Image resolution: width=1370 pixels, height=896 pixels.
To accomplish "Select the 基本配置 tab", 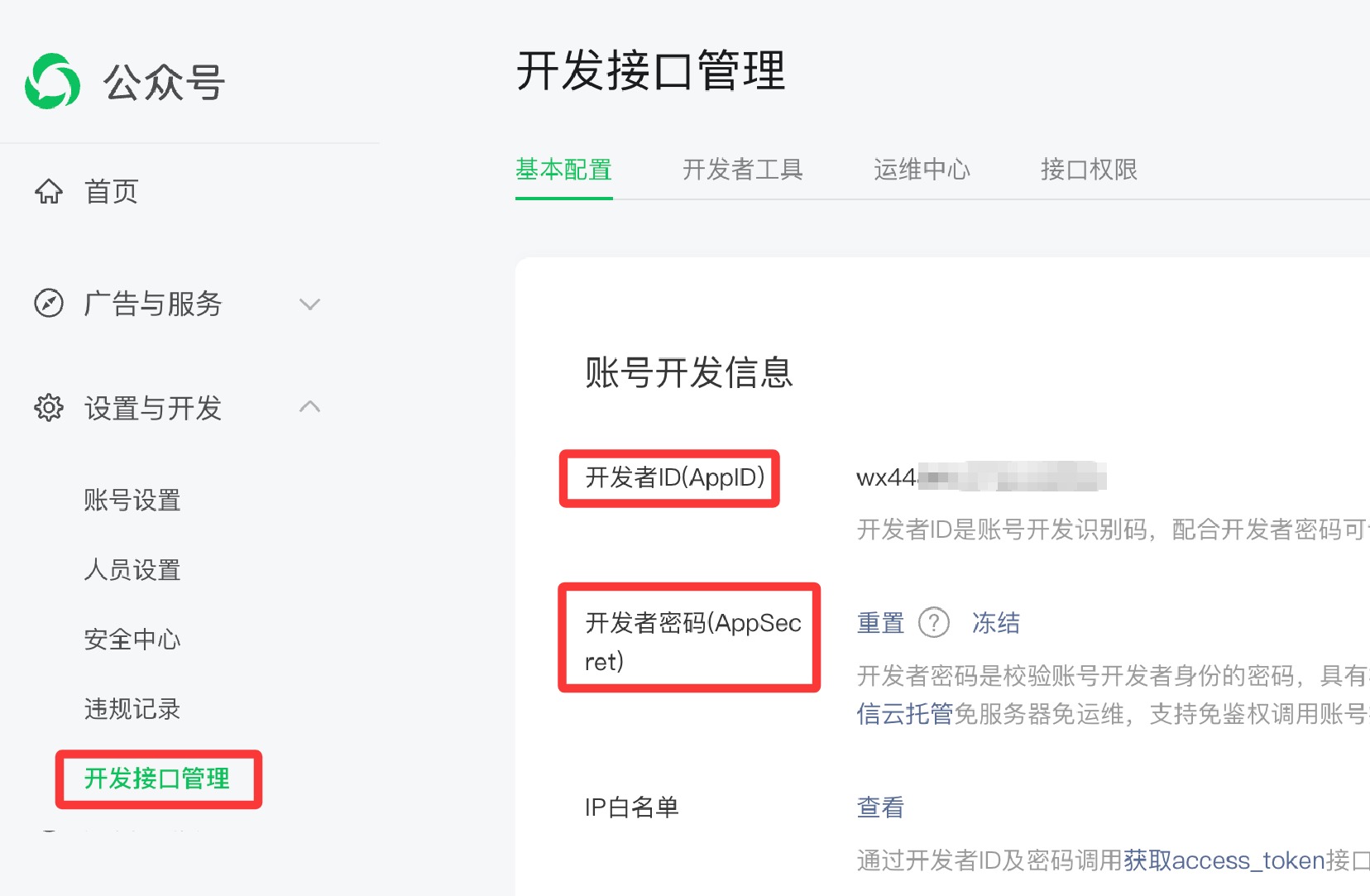I will pos(563,170).
